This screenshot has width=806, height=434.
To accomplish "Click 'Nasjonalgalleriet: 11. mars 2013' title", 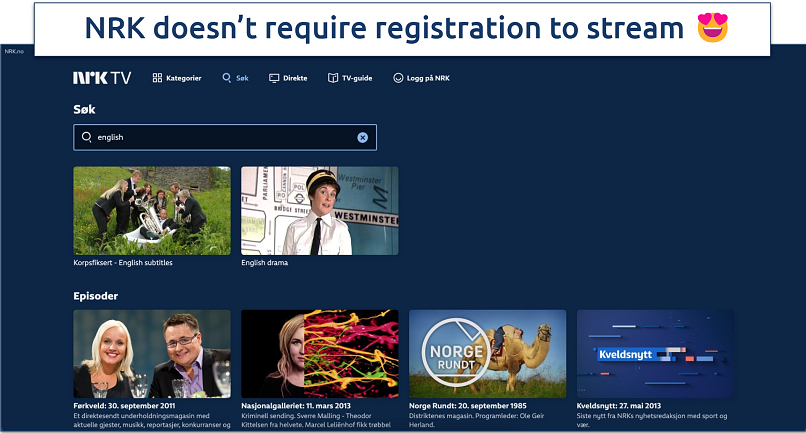I will click(296, 406).
